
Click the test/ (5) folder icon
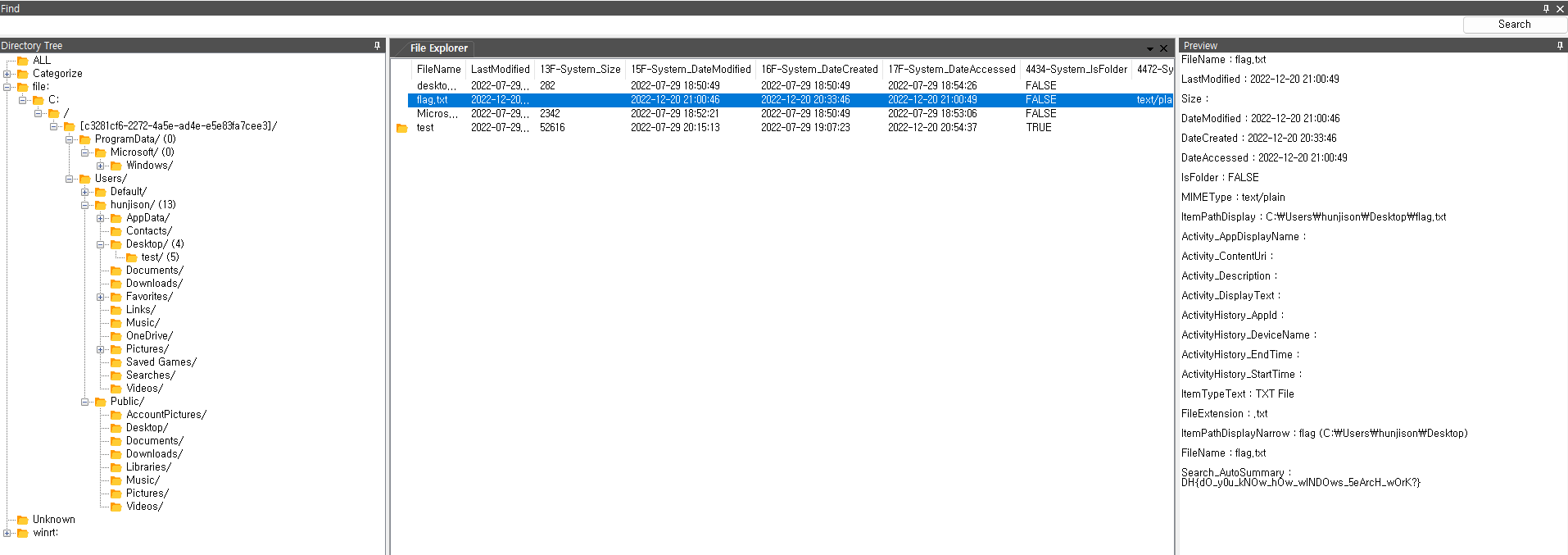(132, 257)
